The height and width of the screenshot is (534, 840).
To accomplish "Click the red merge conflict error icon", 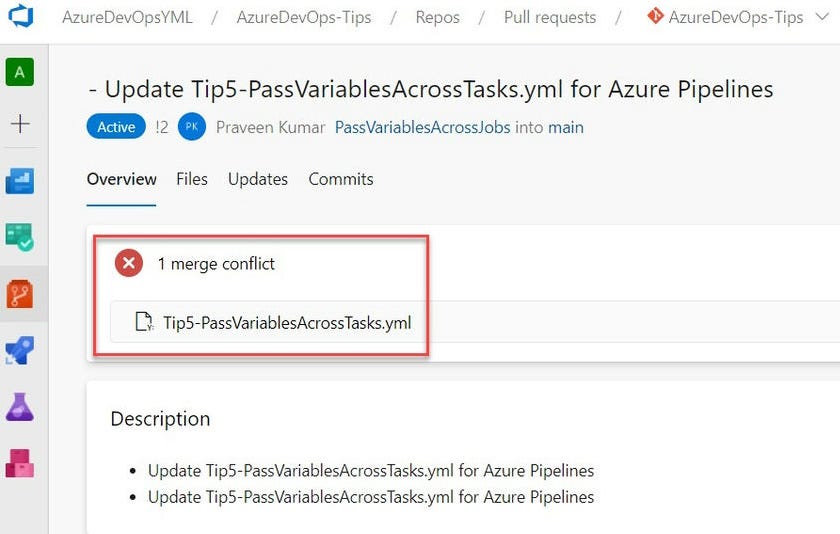I will pyautogui.click(x=129, y=264).
